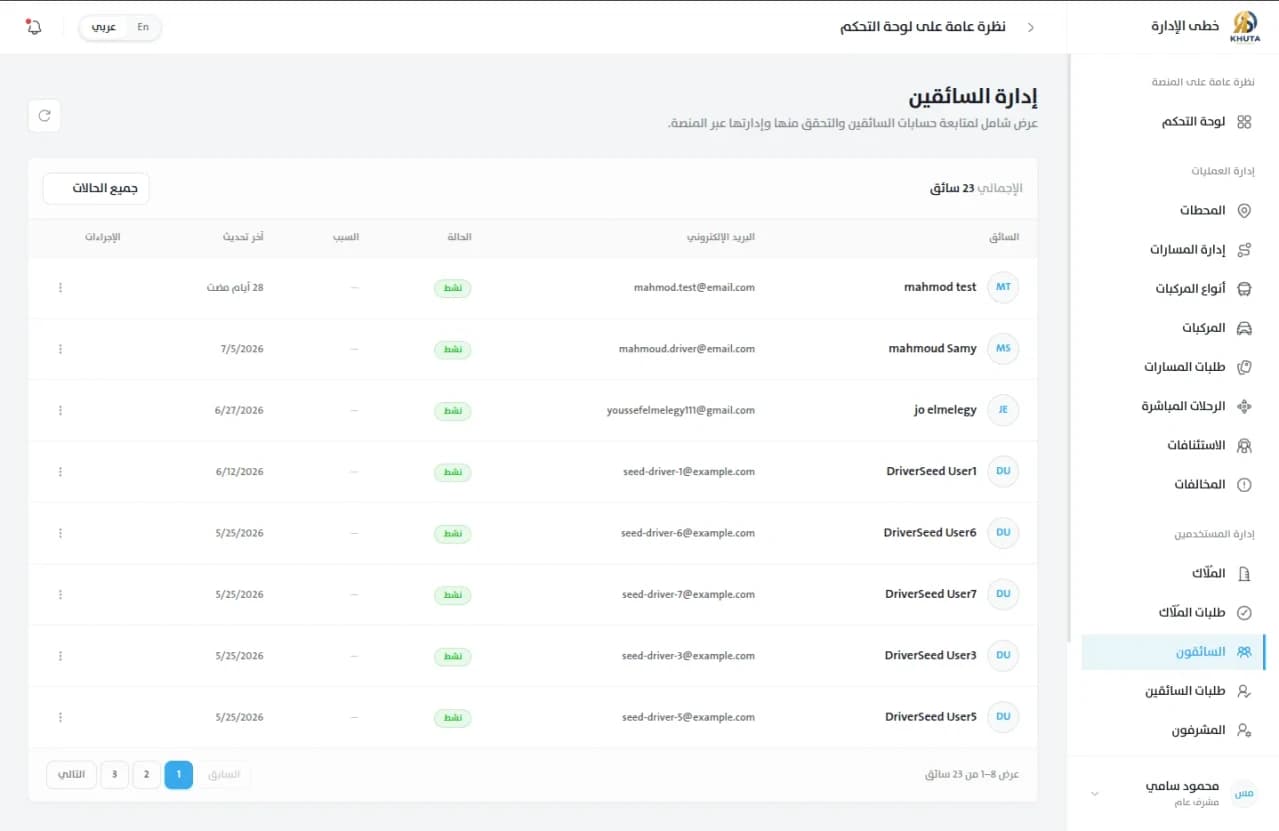Click email seed-driver-1@example.com

(x=688, y=472)
